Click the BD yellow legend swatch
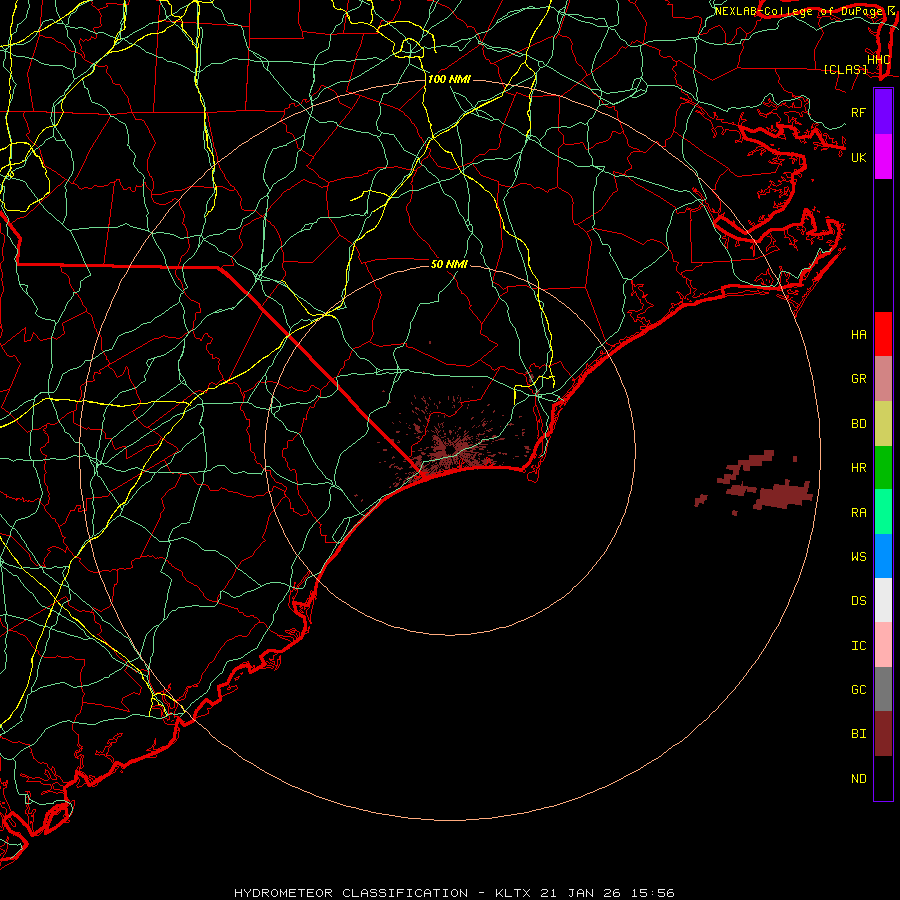The image size is (900, 900). 883,423
